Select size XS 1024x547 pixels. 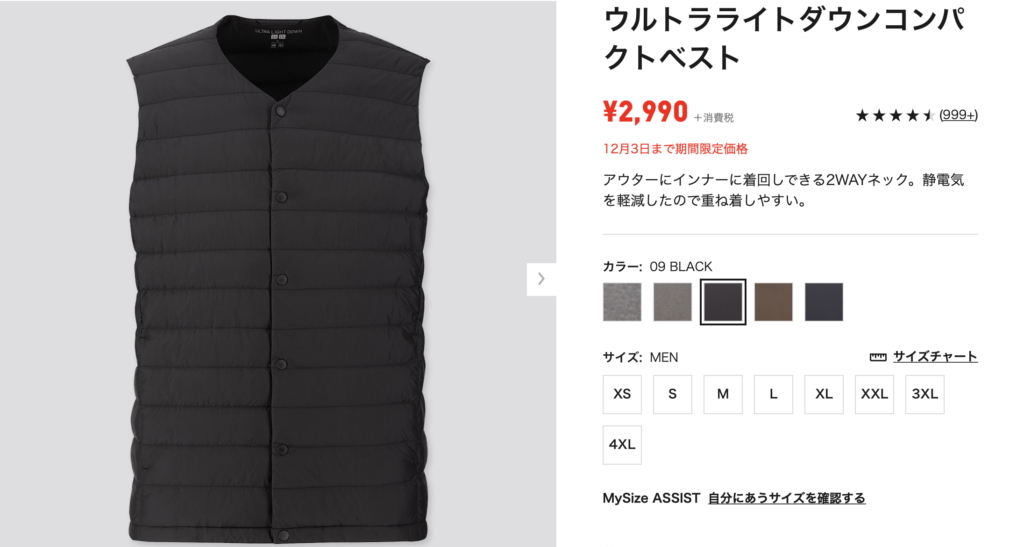[622, 394]
